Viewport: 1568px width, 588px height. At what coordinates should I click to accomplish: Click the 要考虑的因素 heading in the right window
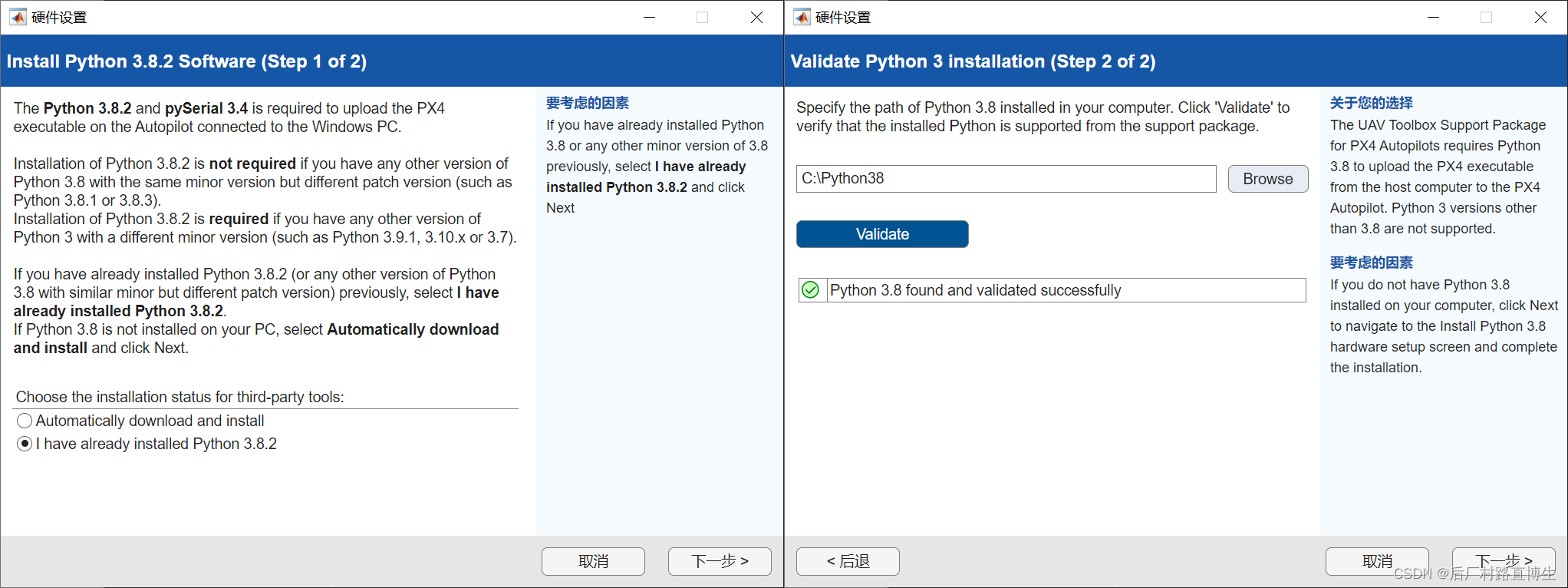pyautogui.click(x=1372, y=263)
